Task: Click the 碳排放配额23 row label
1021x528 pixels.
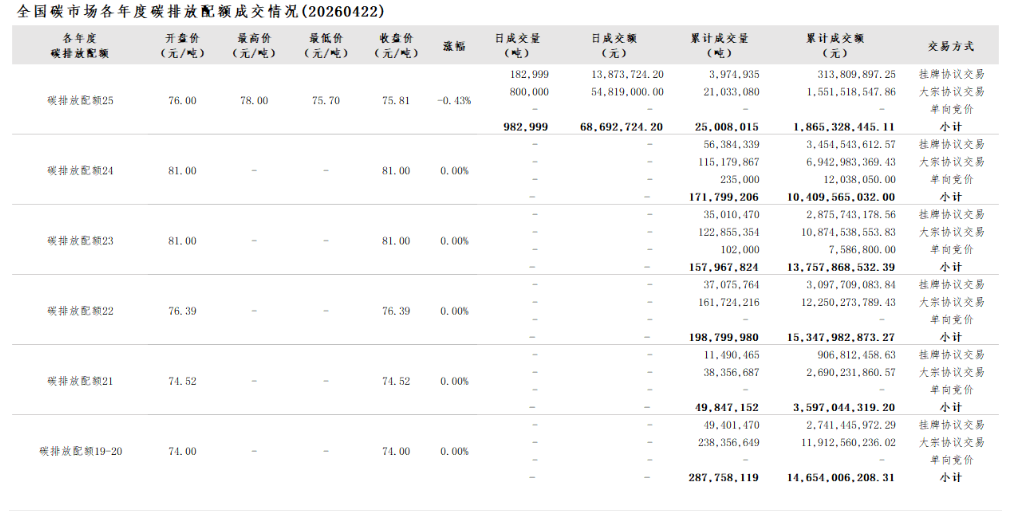Action: (80, 241)
